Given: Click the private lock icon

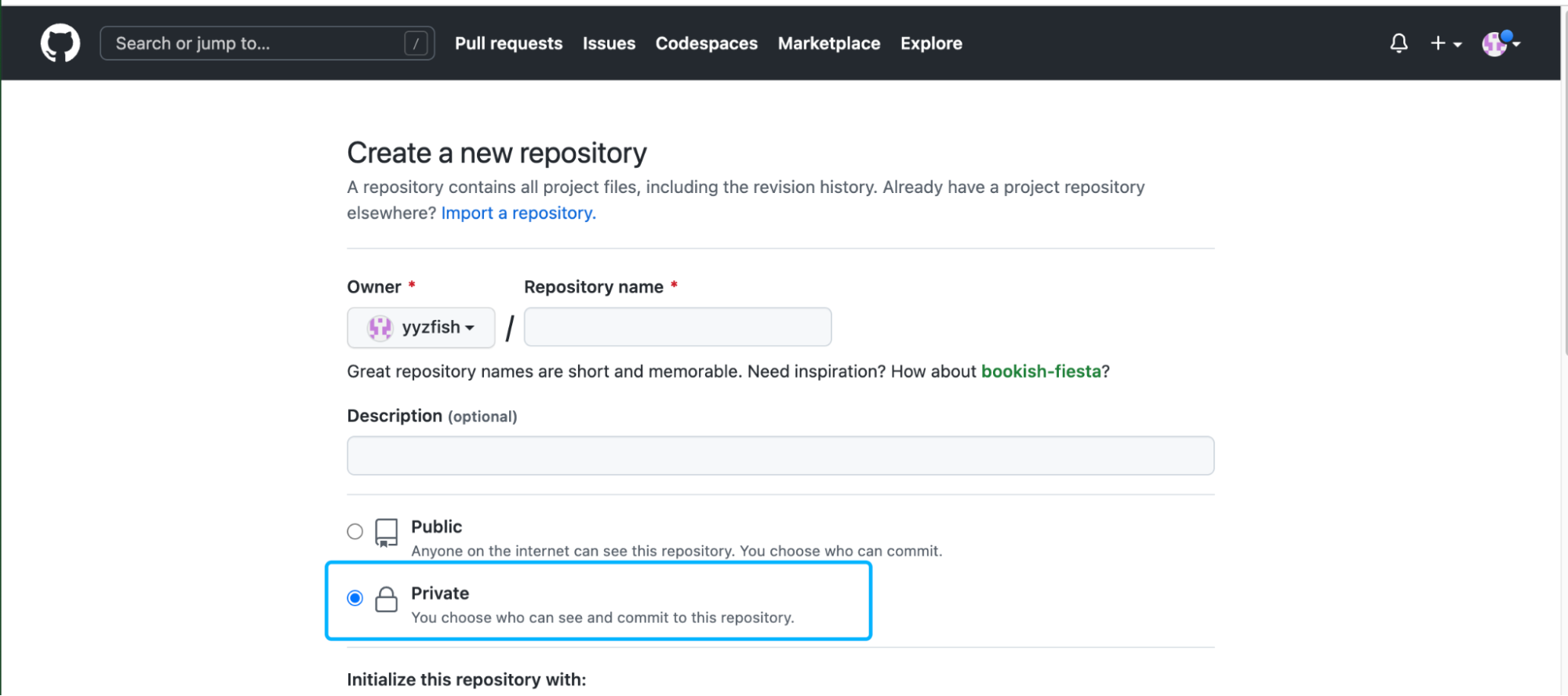Looking at the screenshot, I should (386, 599).
